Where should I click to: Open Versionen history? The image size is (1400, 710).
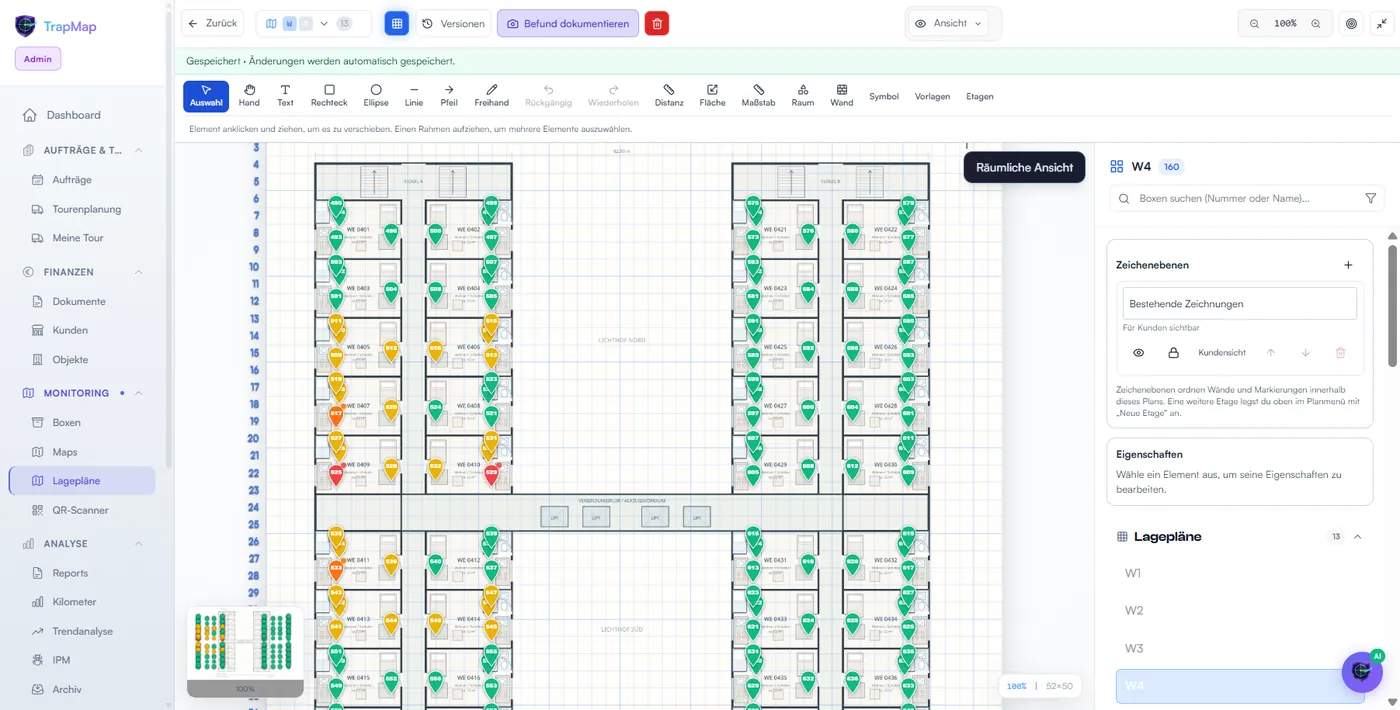tap(453, 23)
